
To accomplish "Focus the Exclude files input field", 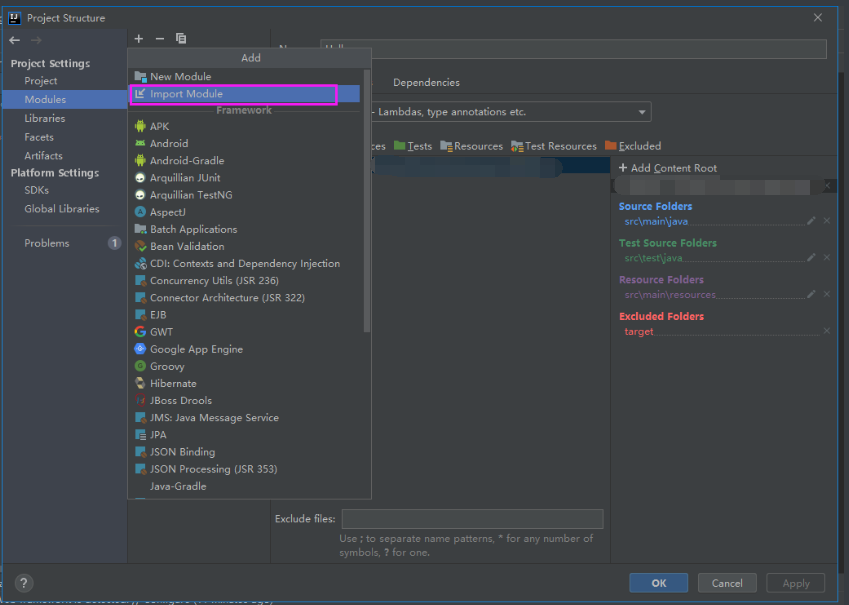I will point(472,519).
